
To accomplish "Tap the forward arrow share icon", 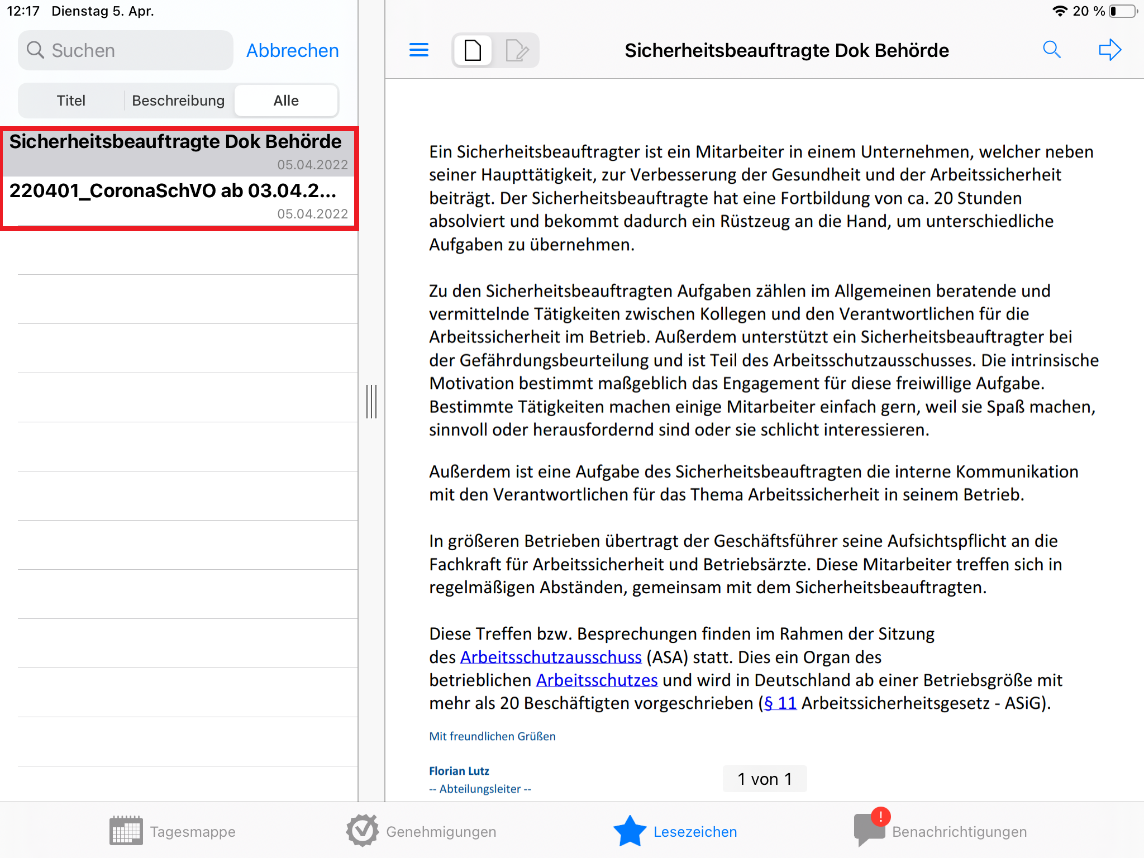I will tap(1110, 50).
